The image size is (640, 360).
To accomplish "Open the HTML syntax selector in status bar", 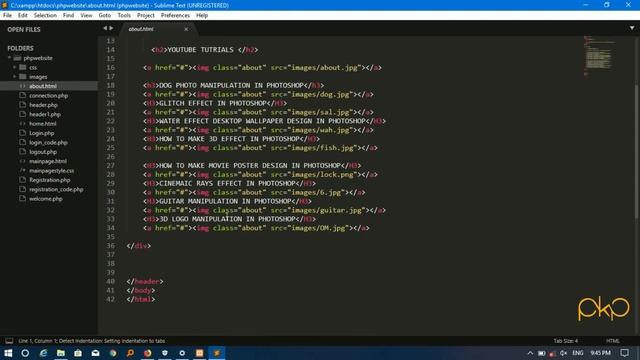I will coord(613,341).
